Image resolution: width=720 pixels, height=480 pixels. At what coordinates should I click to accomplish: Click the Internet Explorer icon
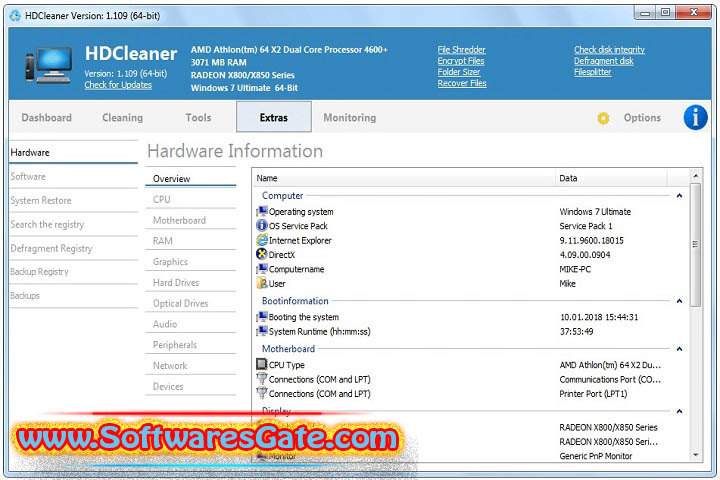pyautogui.click(x=262, y=240)
